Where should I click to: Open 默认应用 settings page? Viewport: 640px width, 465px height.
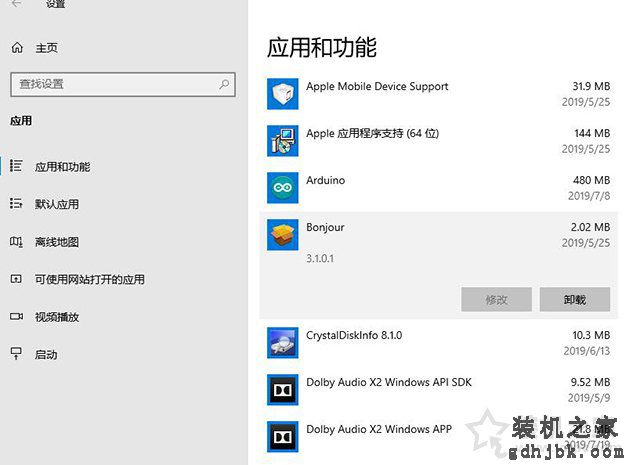tap(57, 204)
